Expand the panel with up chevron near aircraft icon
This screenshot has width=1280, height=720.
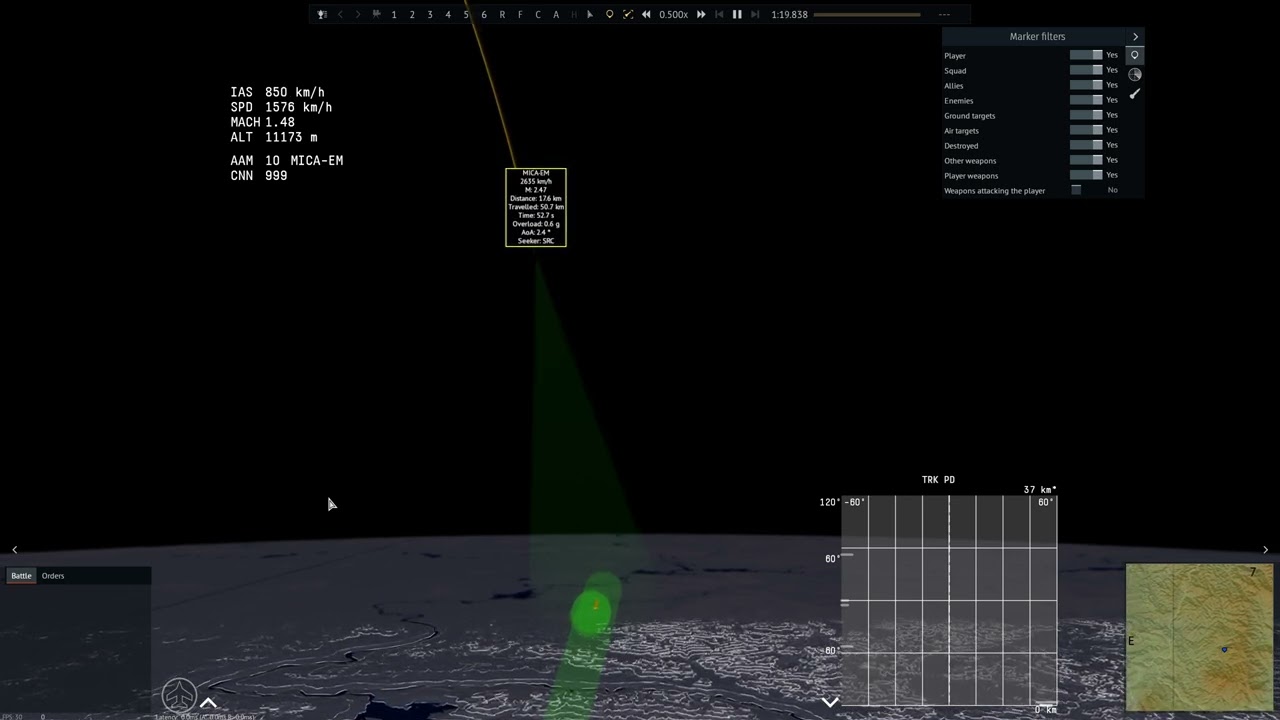tap(208, 703)
